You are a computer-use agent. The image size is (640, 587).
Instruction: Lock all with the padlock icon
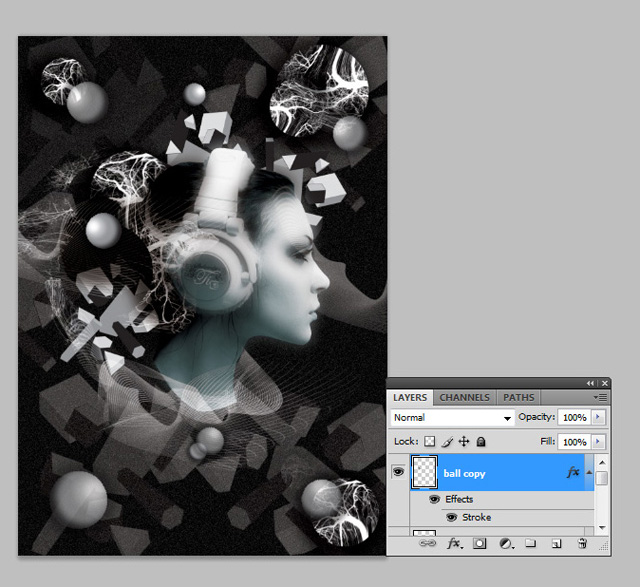[x=481, y=441]
